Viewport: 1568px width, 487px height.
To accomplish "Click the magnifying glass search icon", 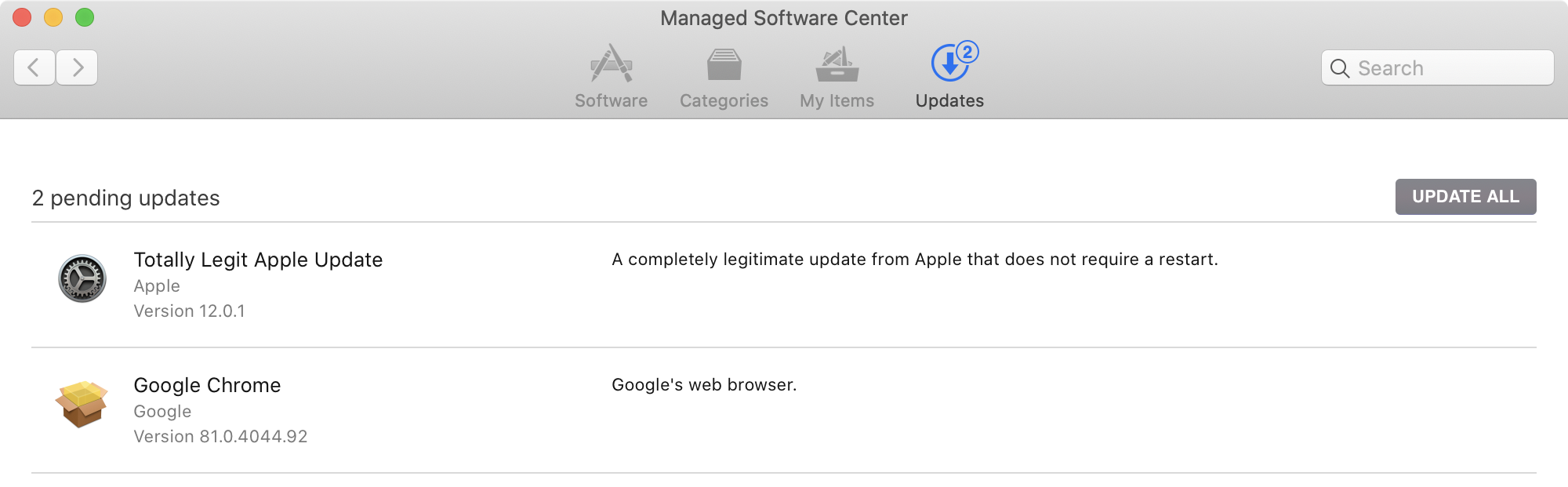I will click(x=1340, y=68).
